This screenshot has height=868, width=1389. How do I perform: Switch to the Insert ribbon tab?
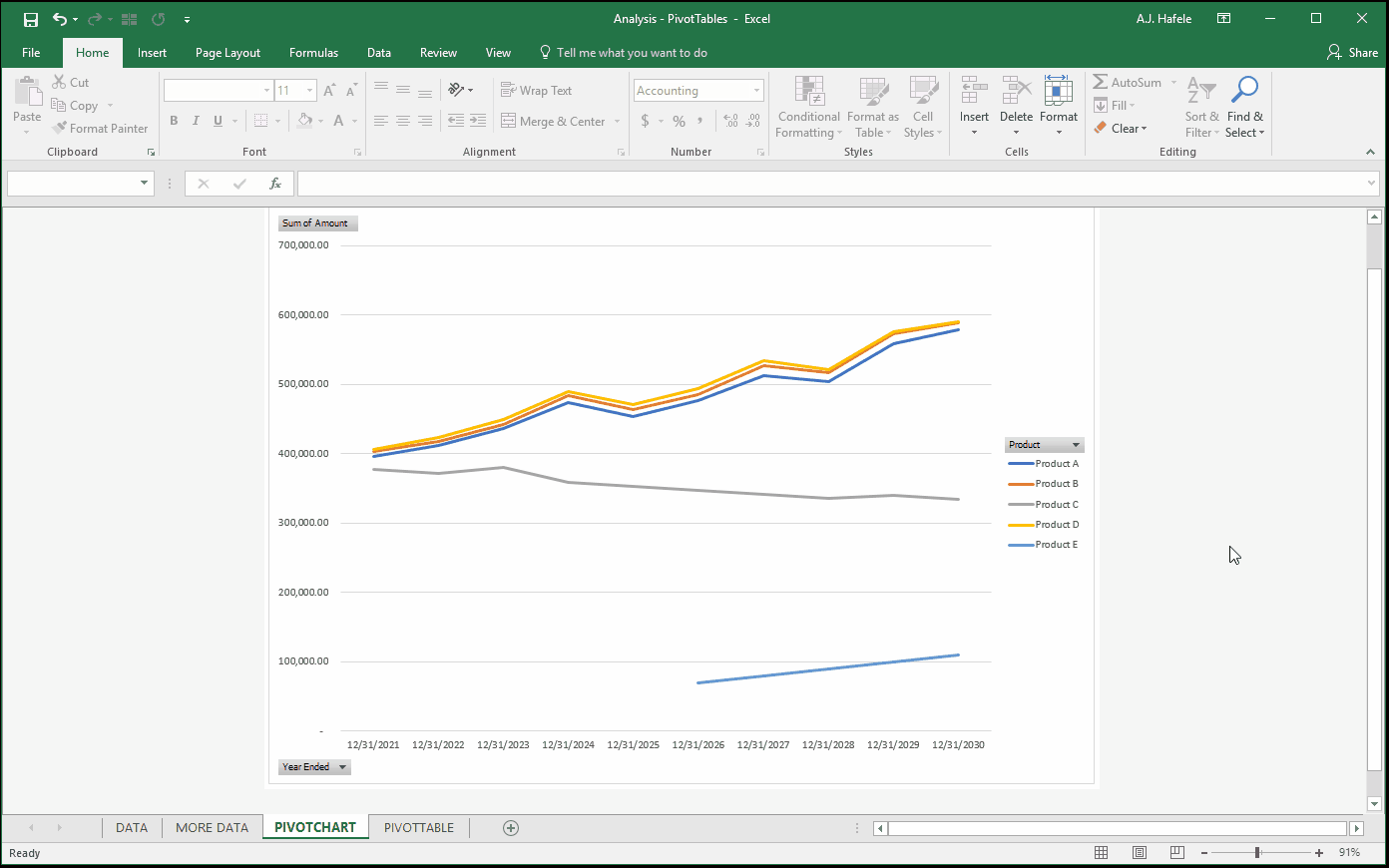pyautogui.click(x=152, y=53)
